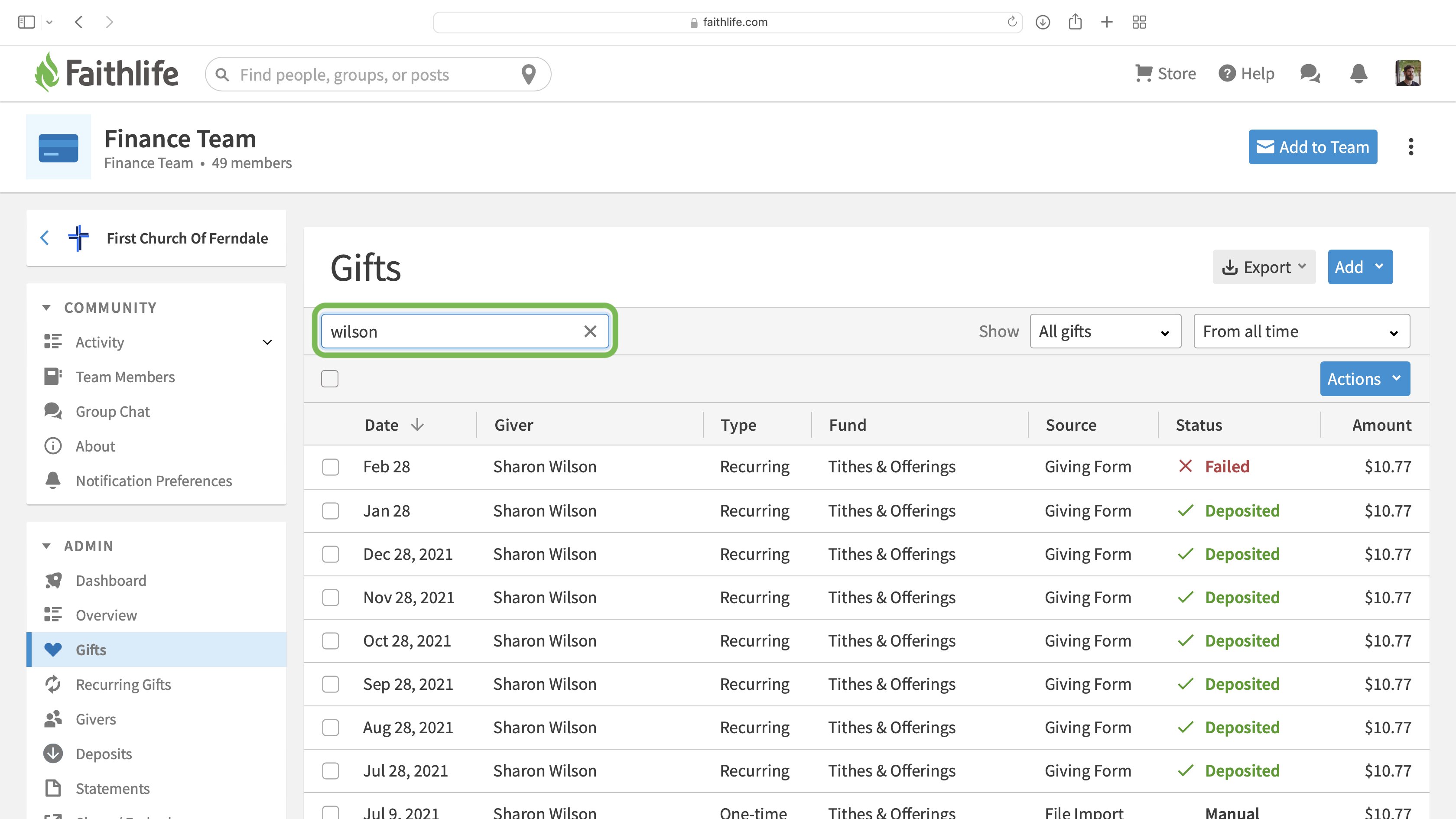Open a new Safari tab with plus
Image resolution: width=1456 pixels, height=819 pixels.
[x=1107, y=22]
